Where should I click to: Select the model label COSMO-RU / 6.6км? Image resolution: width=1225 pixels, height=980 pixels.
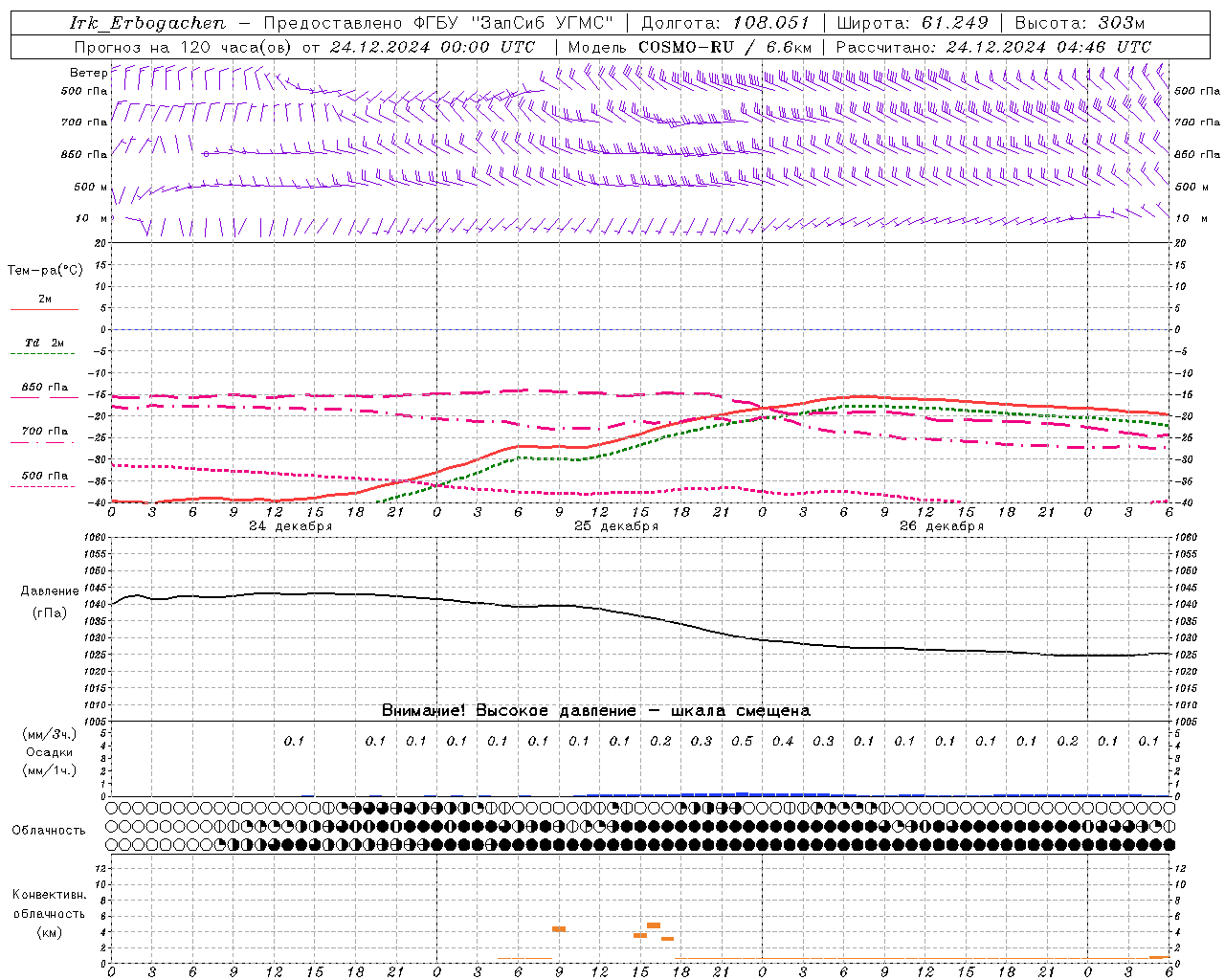coord(725,47)
